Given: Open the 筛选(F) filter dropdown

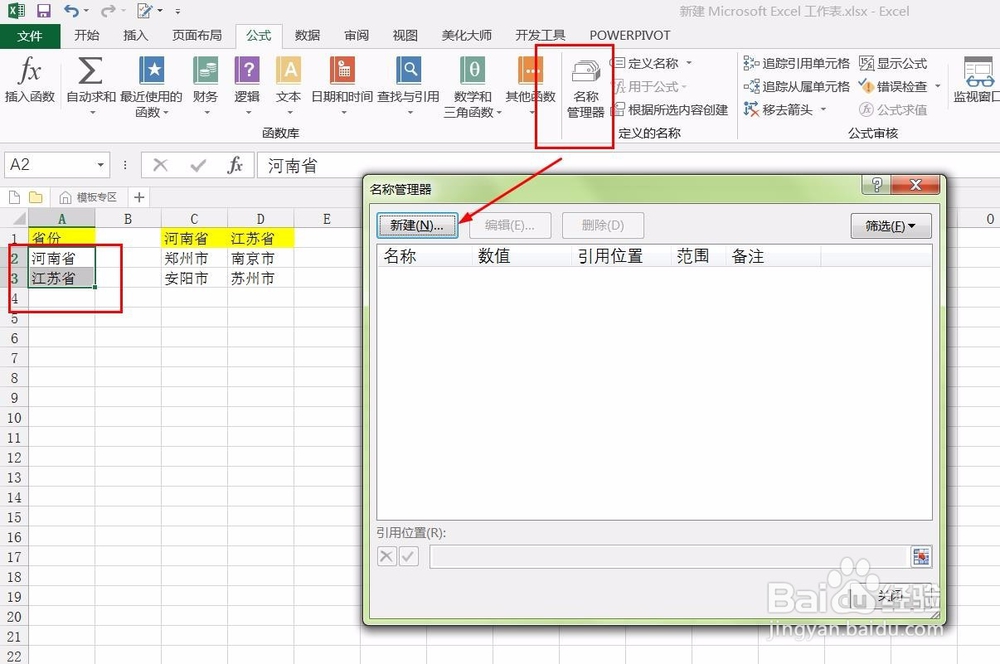Looking at the screenshot, I should pyautogui.click(x=889, y=226).
